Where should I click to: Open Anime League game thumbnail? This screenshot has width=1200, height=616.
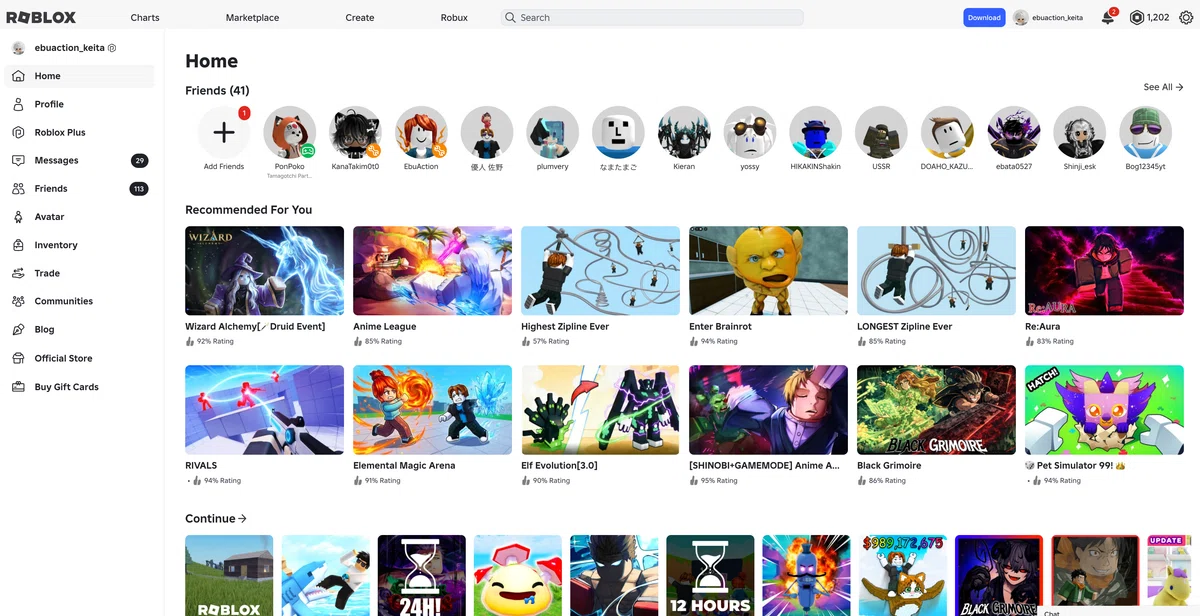click(432, 270)
